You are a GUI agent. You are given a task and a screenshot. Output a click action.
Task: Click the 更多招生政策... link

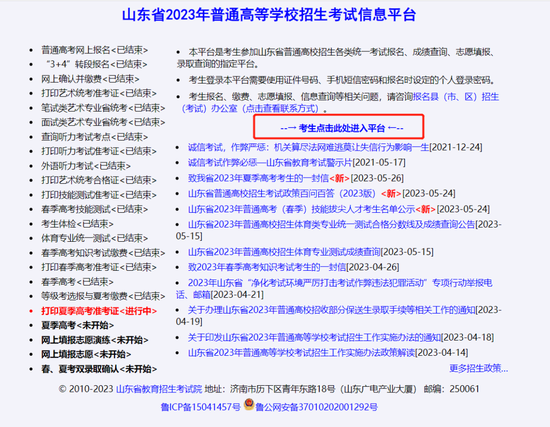478,368
